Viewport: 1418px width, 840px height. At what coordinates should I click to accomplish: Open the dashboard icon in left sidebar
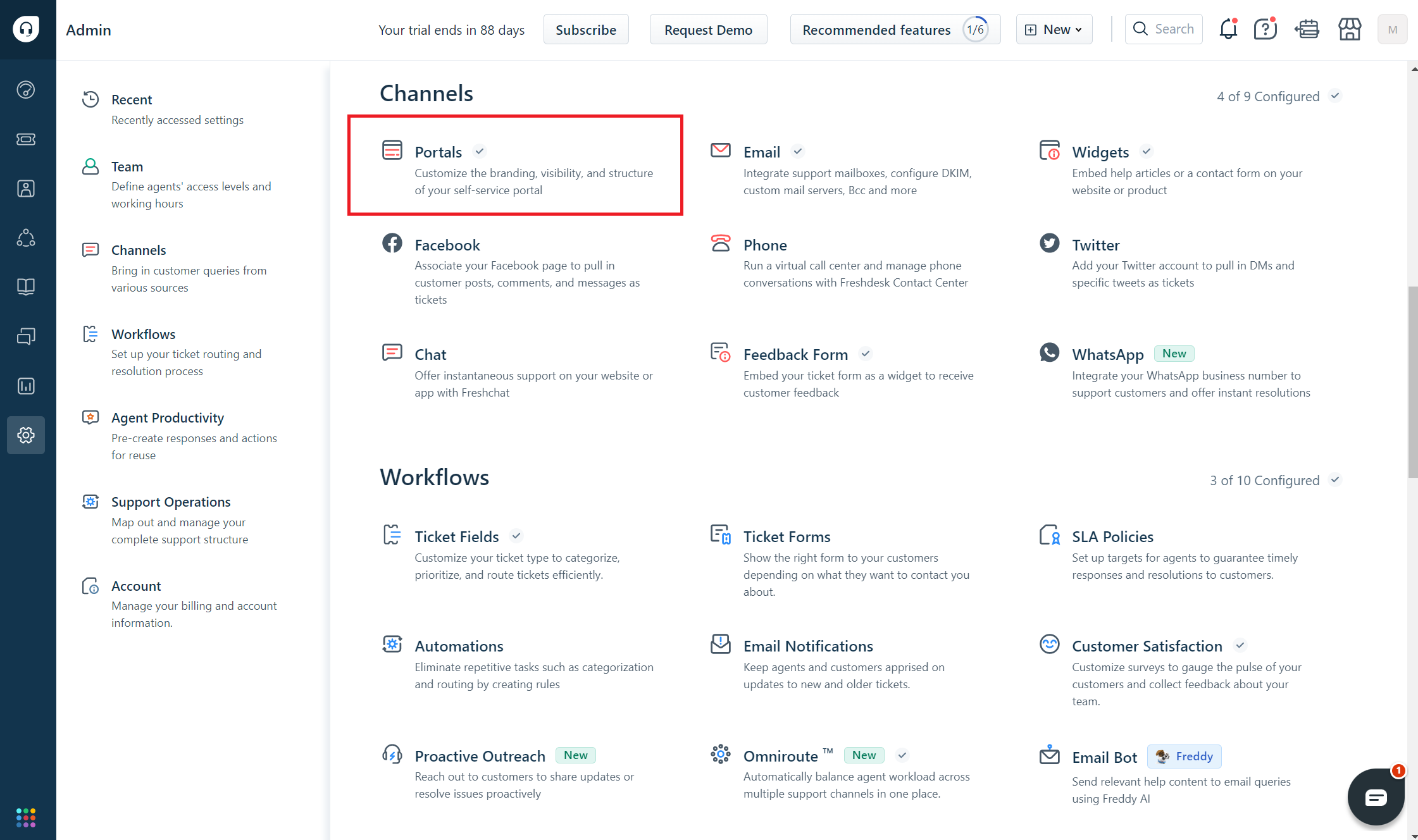26,90
